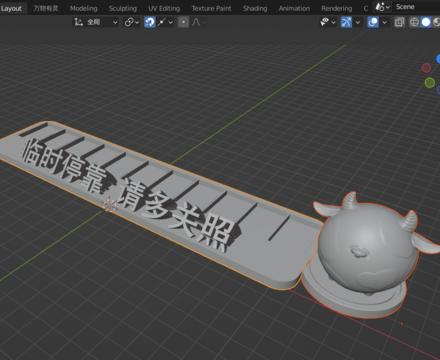
Task: Open the Shading workspace tab
Action: point(255,8)
